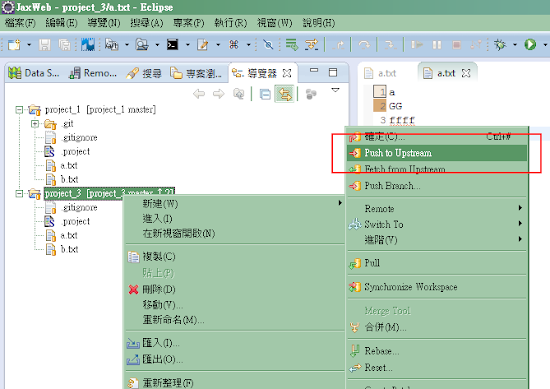Expand the .git folder node
The image size is (550, 389).
pos(35,124)
